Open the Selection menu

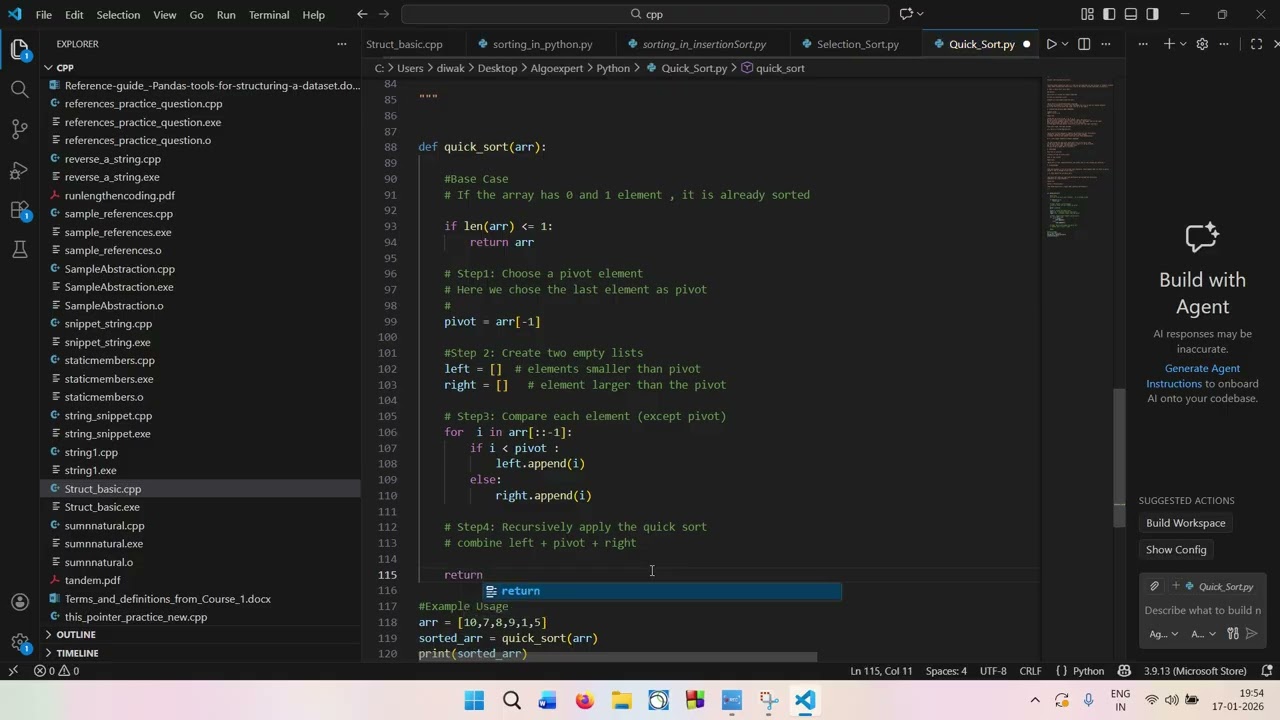click(118, 15)
